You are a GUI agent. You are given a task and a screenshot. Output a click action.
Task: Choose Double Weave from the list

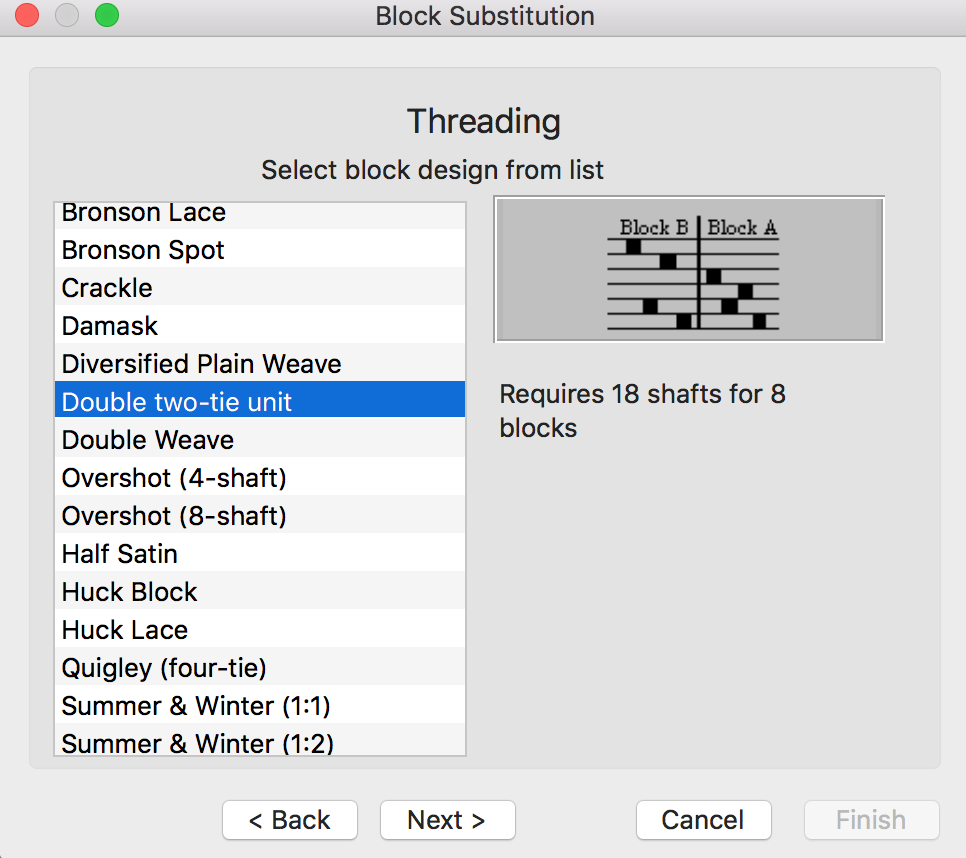tap(148, 440)
